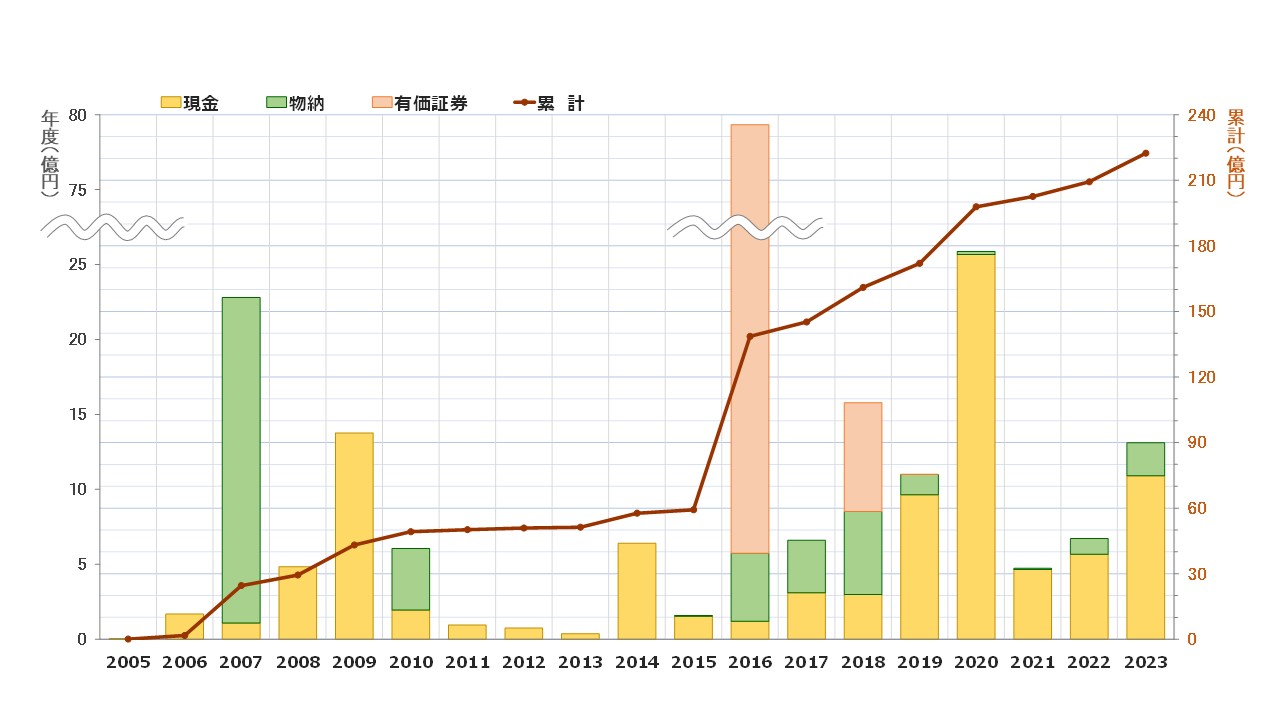Click the 2006 yellow 現金 bar
Viewport: 1280px width, 720px height.
[185, 626]
